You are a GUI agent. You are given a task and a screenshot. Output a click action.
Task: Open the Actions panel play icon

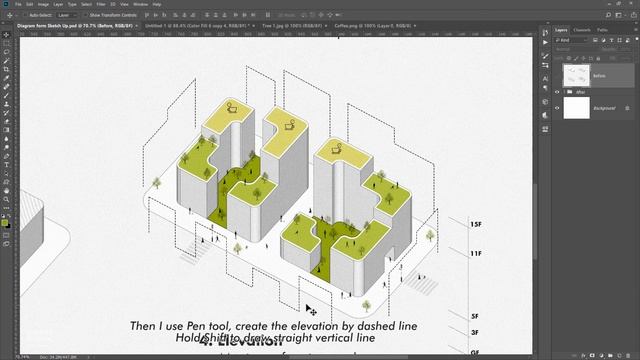coord(545,42)
